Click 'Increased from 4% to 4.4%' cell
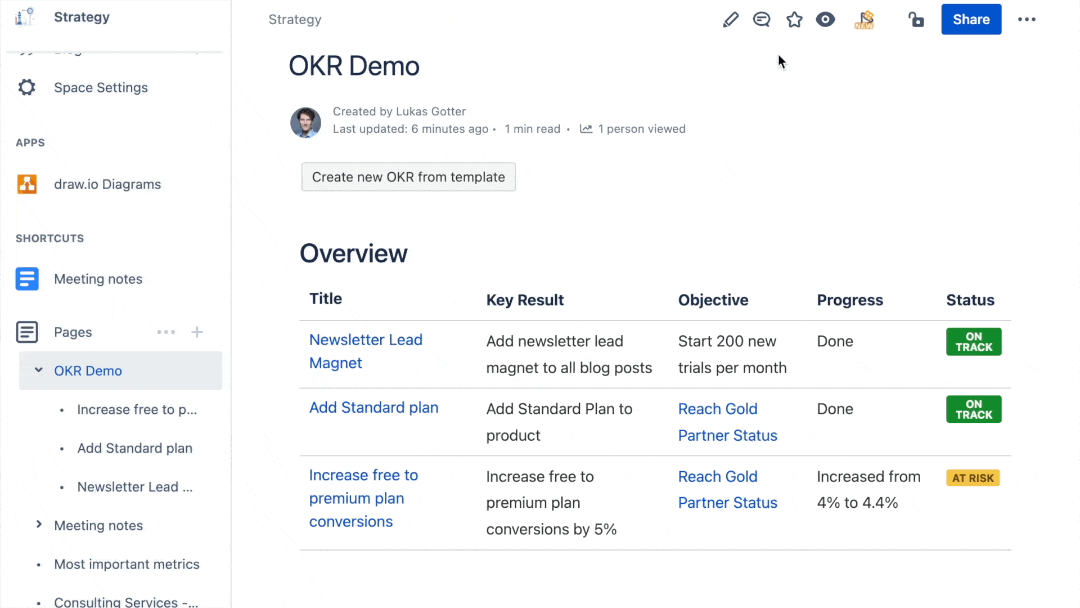Screen dimensions: 1080x608 [x=868, y=490]
